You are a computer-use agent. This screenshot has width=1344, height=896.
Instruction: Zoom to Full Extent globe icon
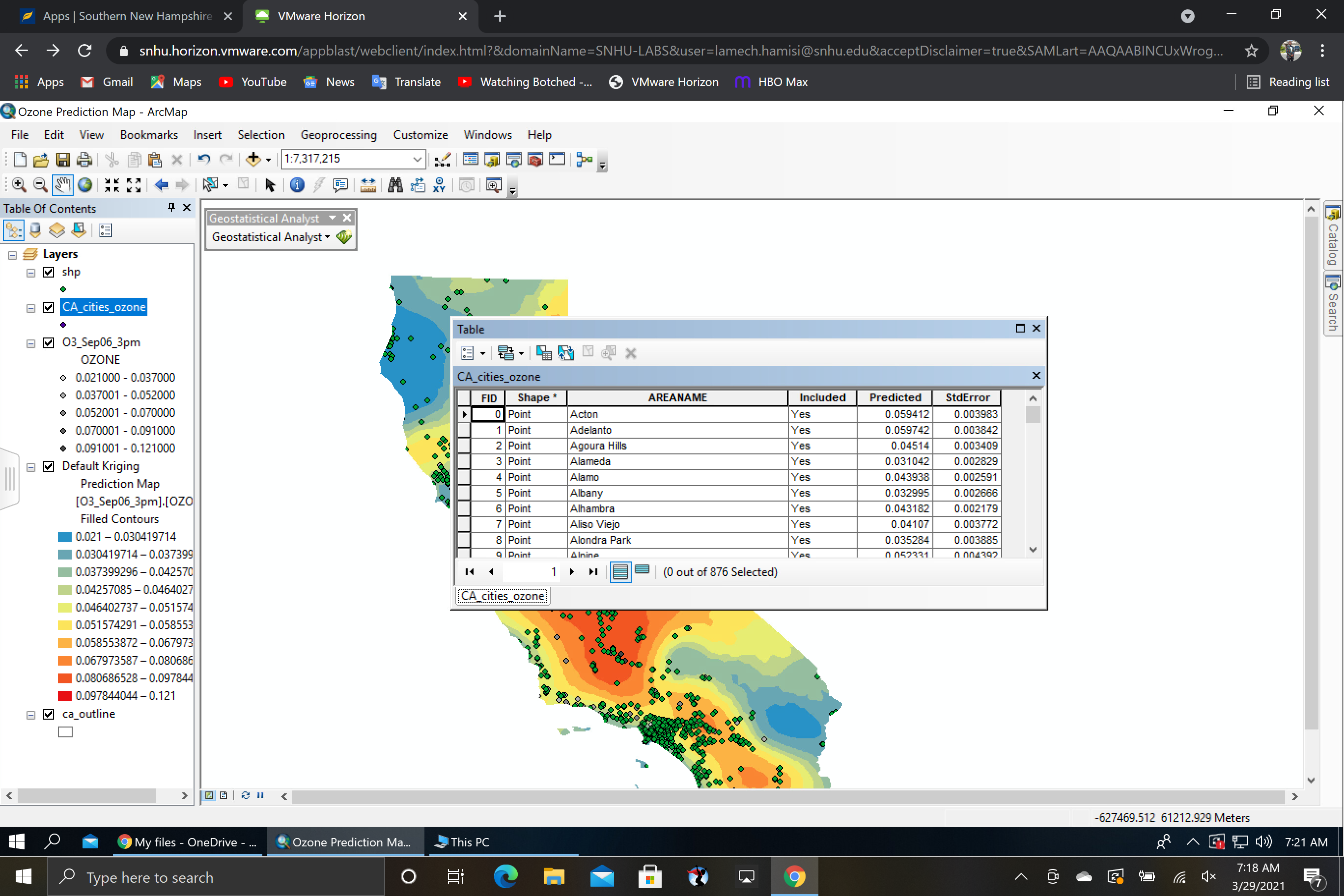(x=85, y=185)
